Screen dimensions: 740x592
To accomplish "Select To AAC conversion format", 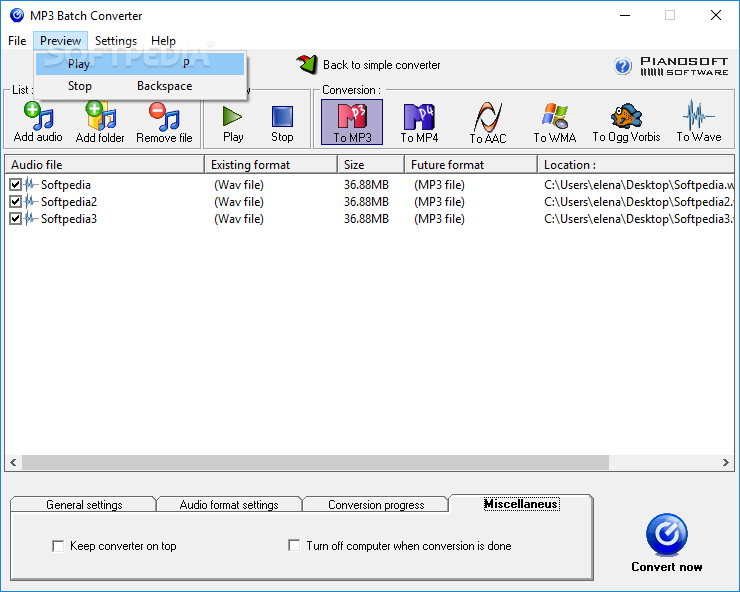I will pos(488,123).
